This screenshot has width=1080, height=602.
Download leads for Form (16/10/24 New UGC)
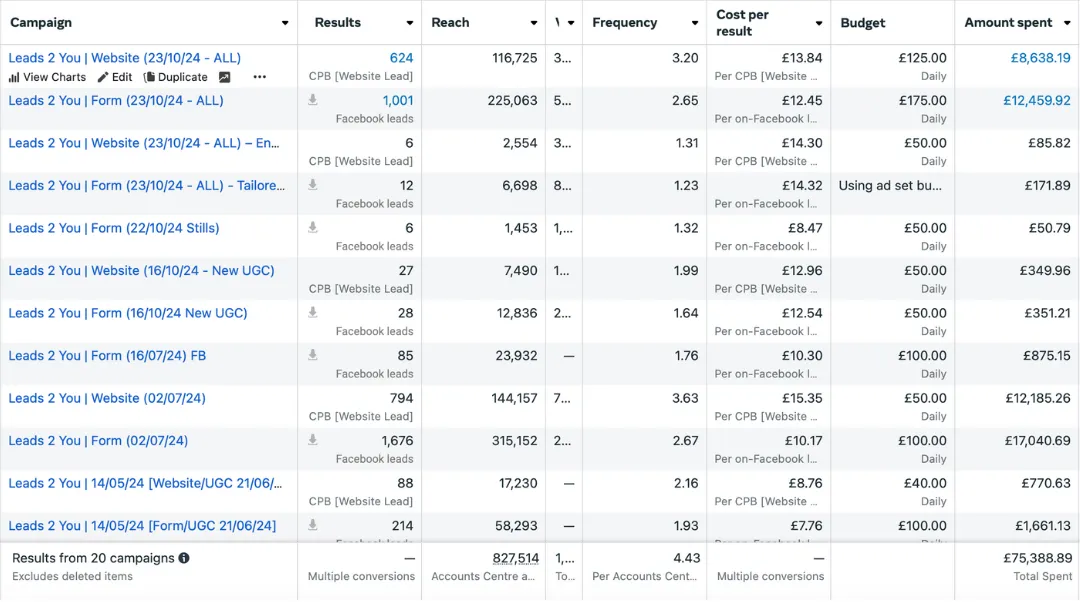[x=313, y=312]
